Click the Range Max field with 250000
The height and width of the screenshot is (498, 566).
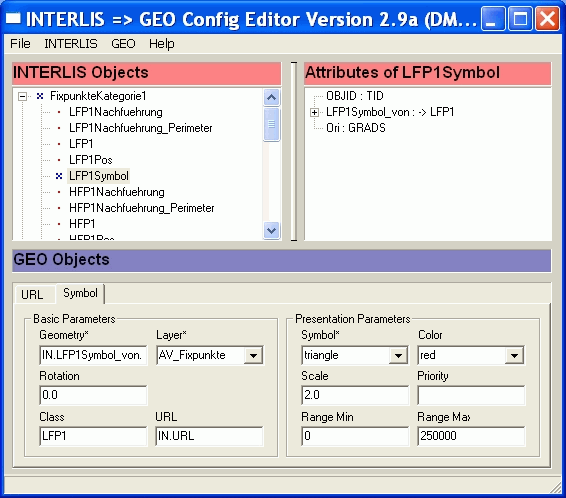(471, 436)
